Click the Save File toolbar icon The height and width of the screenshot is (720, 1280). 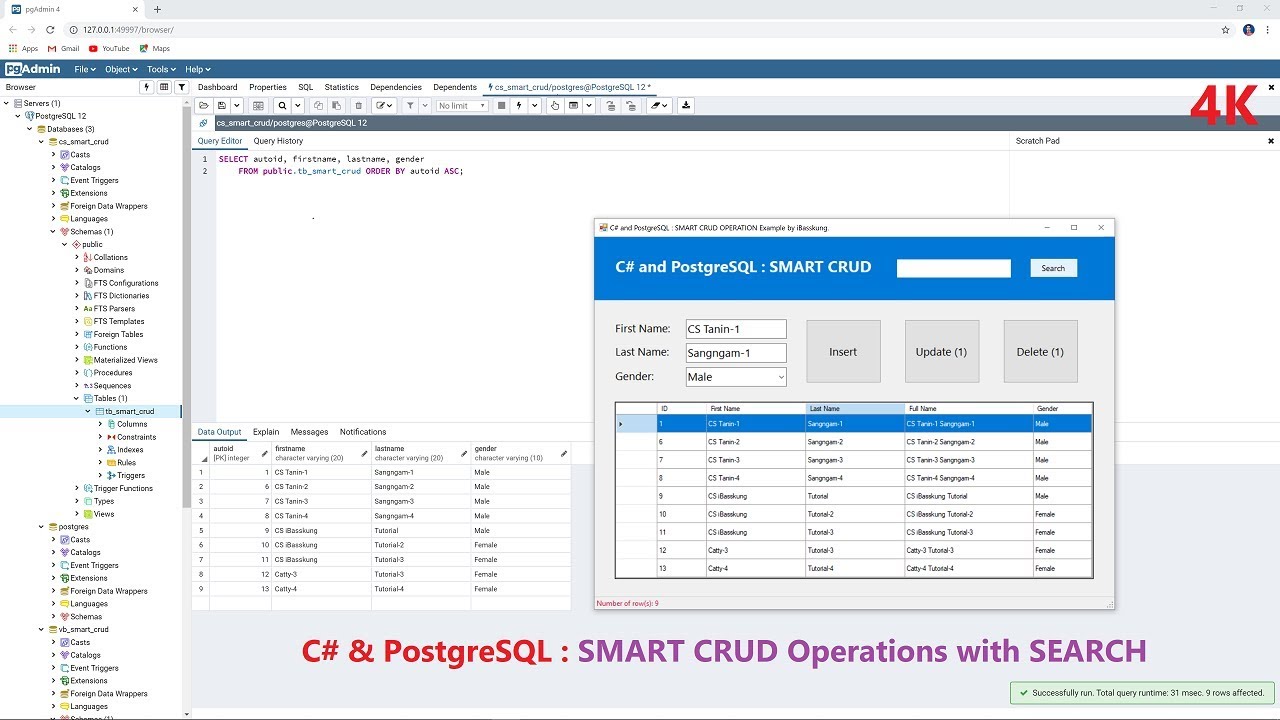[x=222, y=105]
